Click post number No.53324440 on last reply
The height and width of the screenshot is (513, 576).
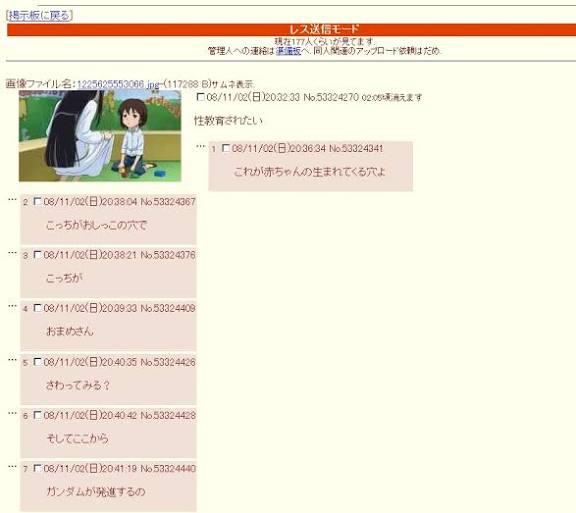(168, 469)
